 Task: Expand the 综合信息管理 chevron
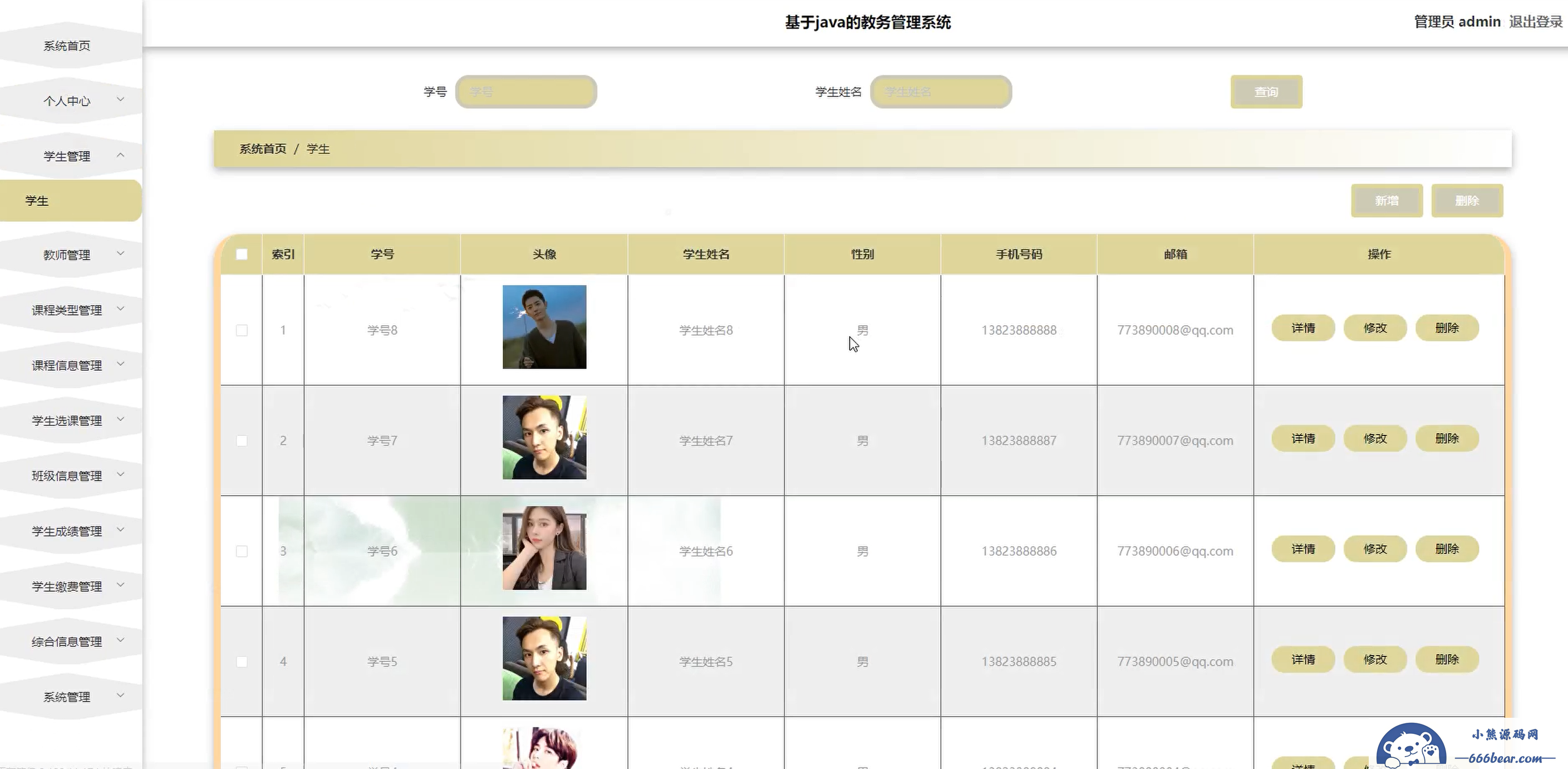click(x=121, y=640)
